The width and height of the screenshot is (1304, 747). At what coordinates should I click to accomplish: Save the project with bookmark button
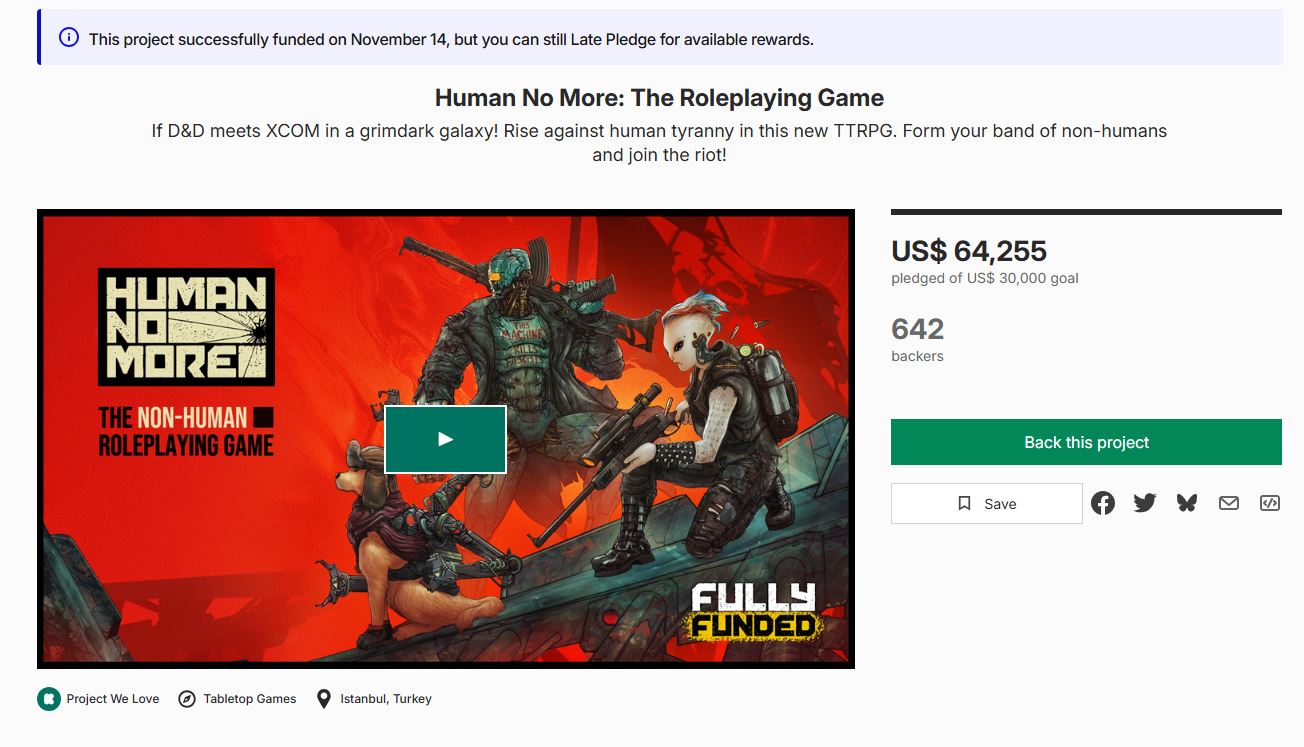pyautogui.click(x=987, y=504)
